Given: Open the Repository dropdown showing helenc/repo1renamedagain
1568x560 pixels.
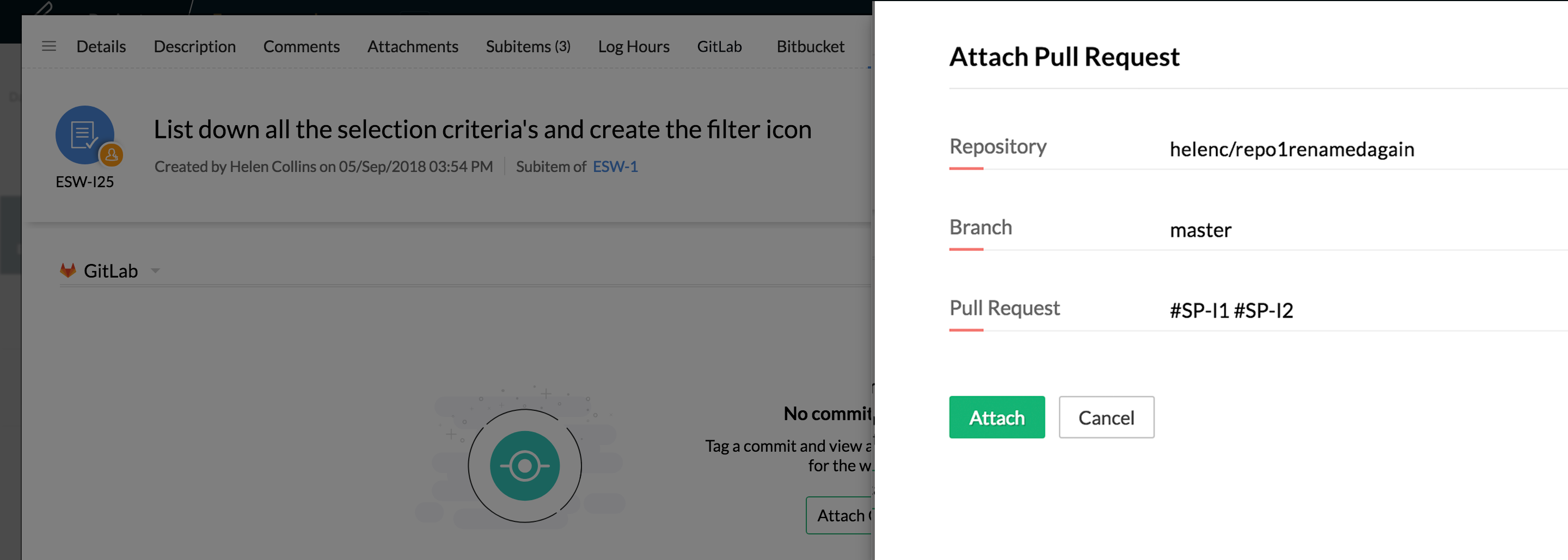Looking at the screenshot, I should [1291, 149].
